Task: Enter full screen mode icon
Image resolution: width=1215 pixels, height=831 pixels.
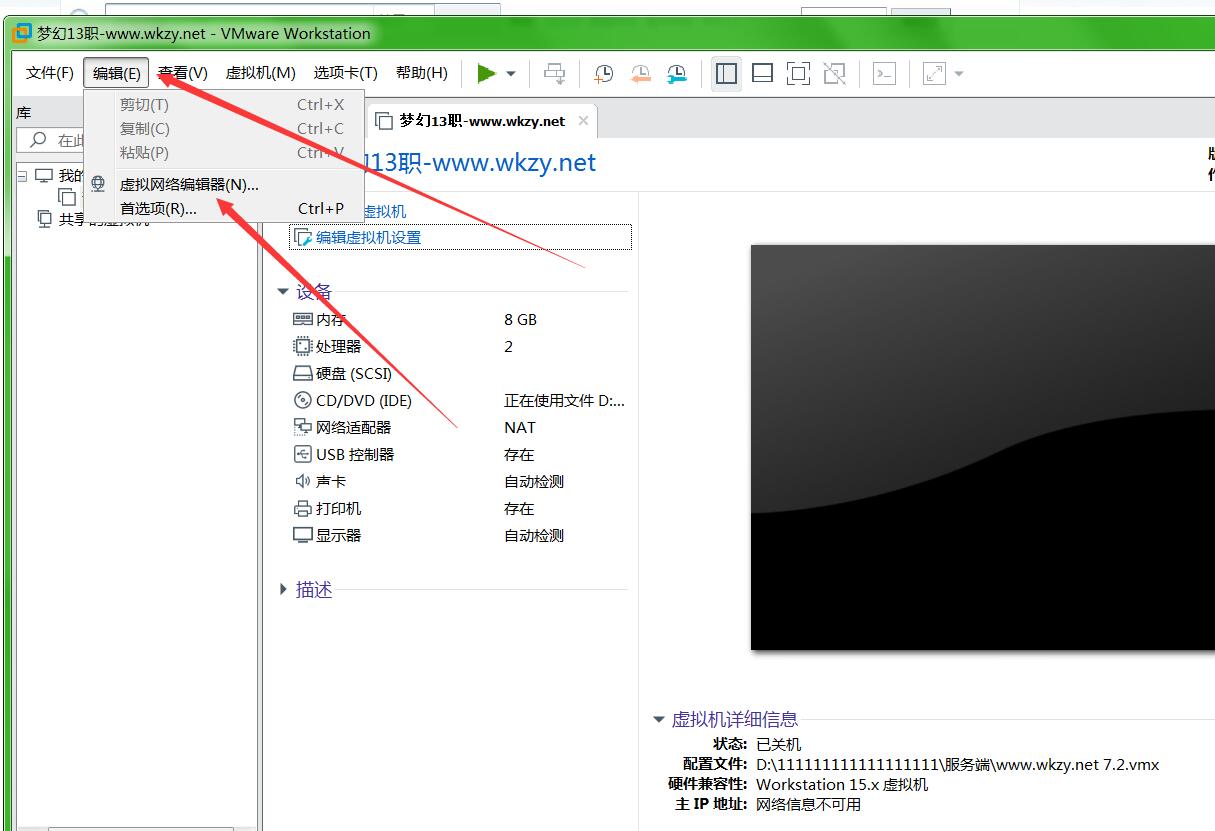Action: point(798,73)
